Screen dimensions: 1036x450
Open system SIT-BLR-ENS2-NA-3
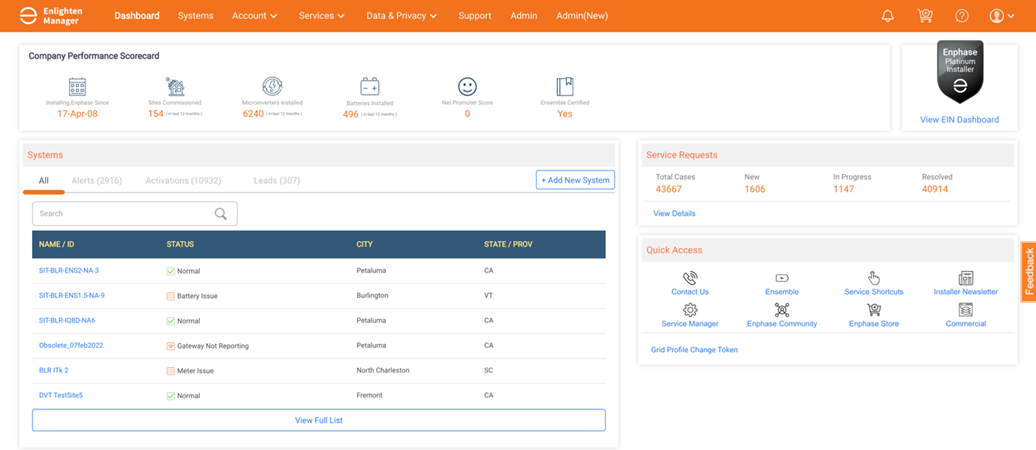pyautogui.click(x=69, y=270)
